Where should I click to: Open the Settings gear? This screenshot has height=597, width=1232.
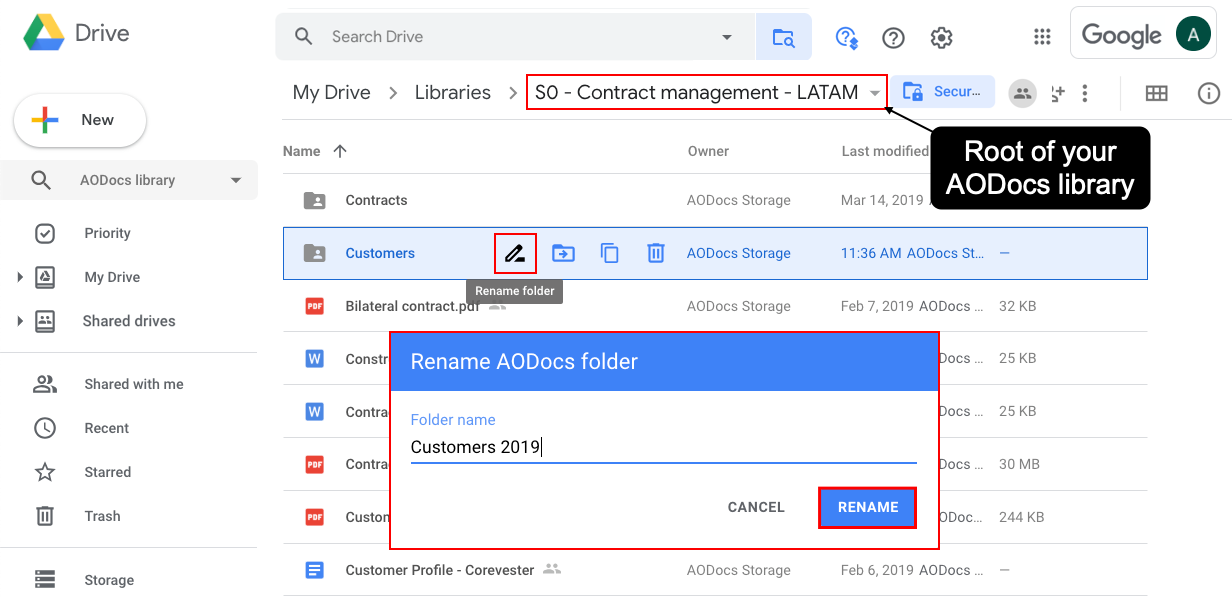[941, 38]
